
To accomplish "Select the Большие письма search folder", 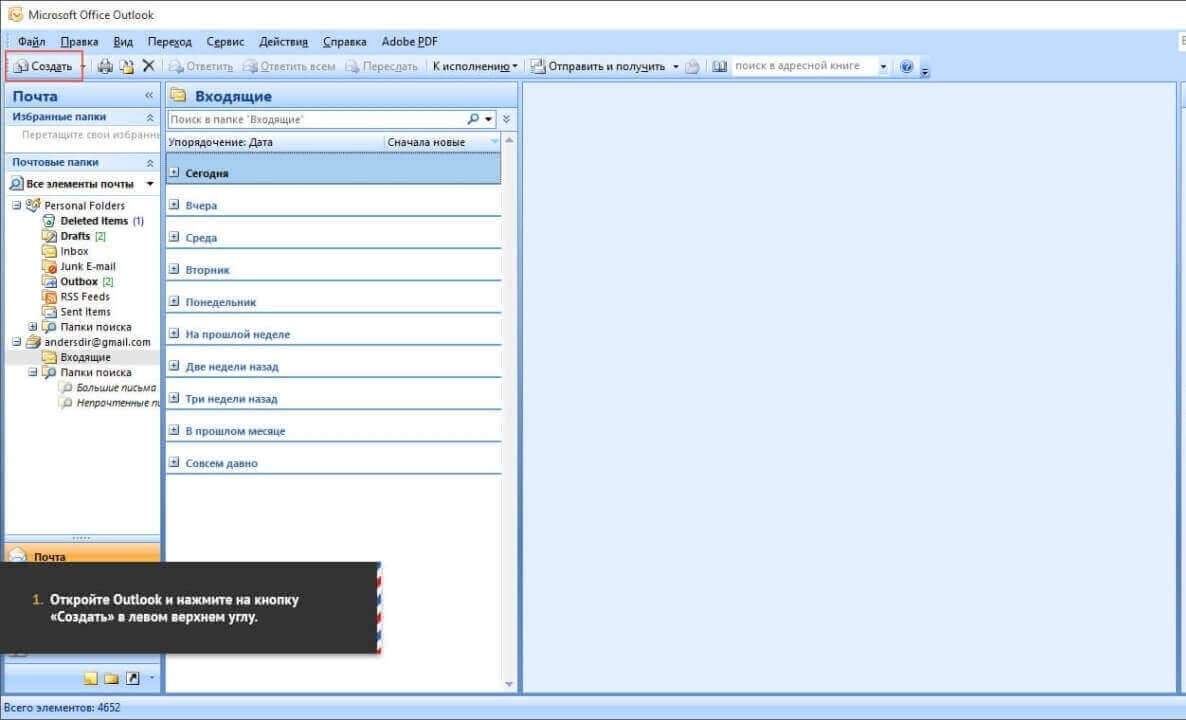I will [116, 387].
